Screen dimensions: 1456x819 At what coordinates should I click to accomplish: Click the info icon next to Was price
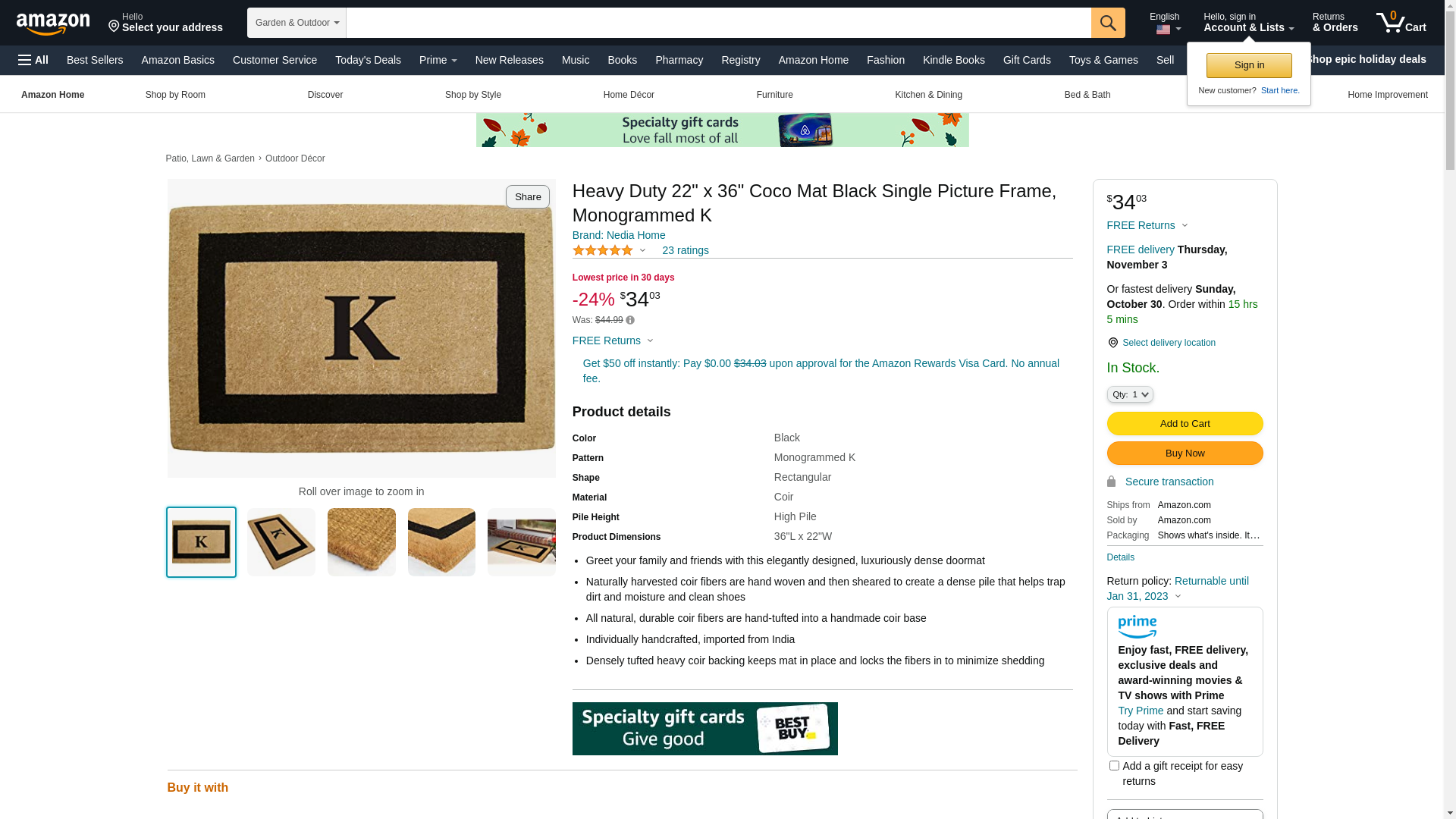tap(630, 320)
